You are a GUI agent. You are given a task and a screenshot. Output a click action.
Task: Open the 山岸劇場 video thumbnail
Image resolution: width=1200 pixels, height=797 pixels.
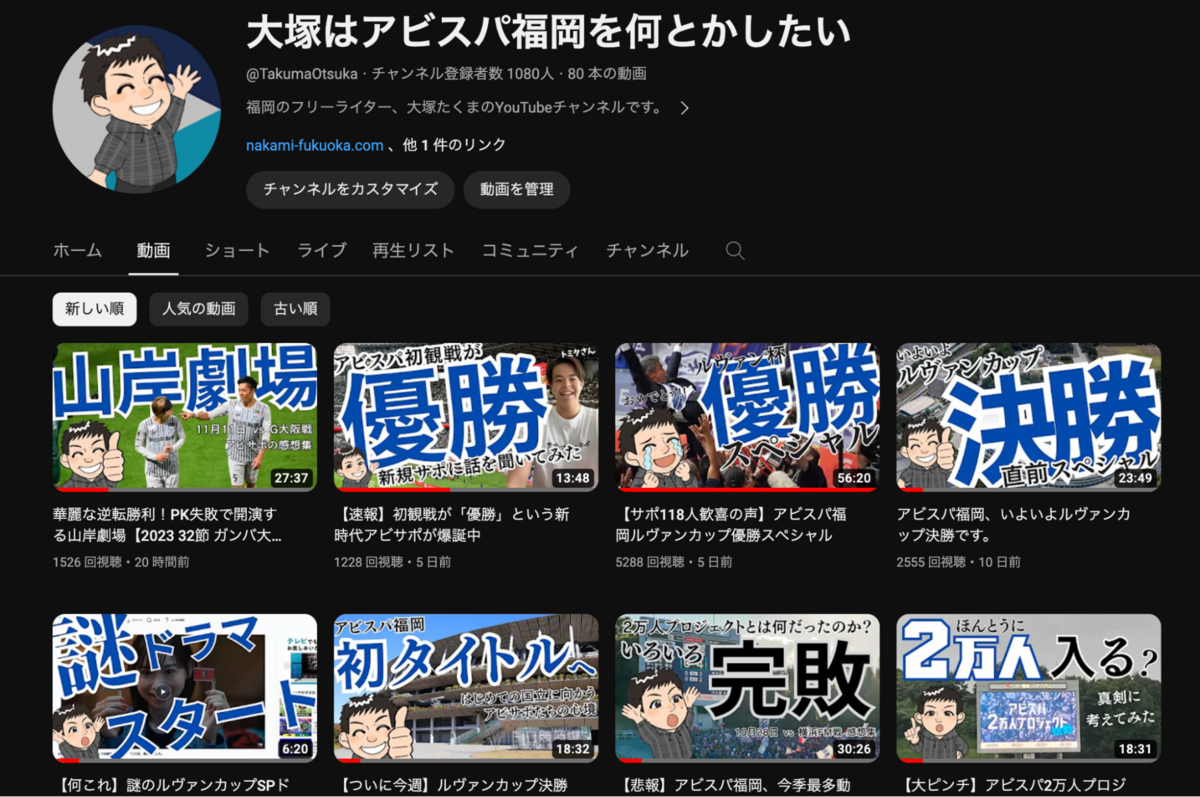click(x=185, y=417)
